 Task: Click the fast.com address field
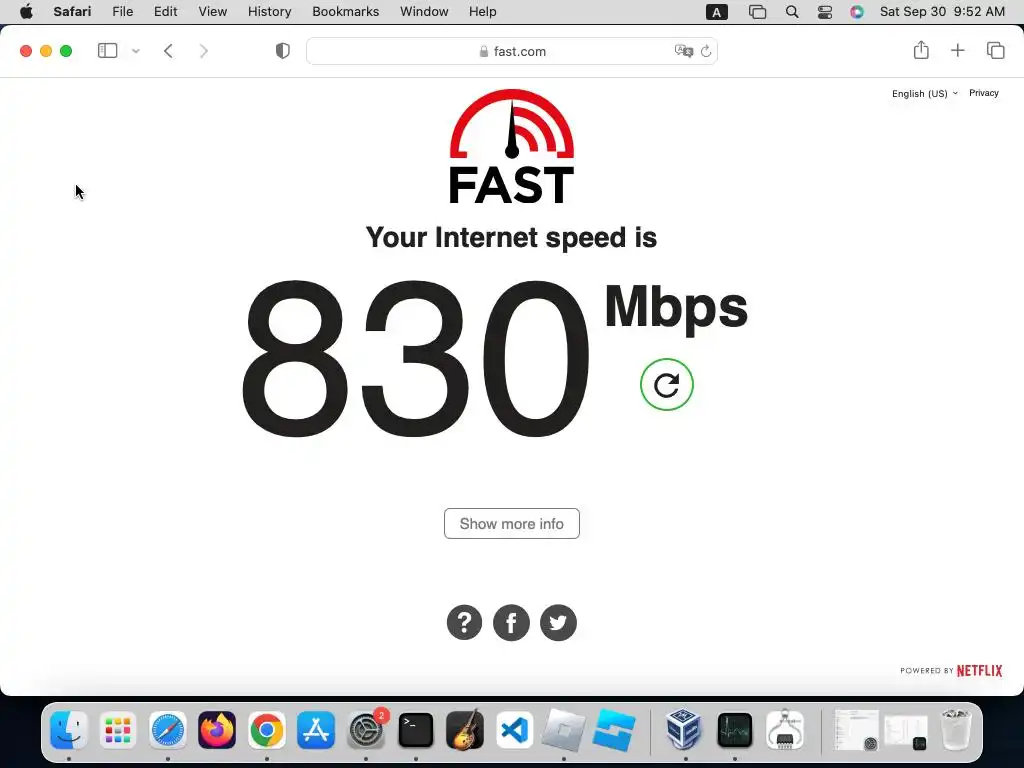[x=512, y=51]
